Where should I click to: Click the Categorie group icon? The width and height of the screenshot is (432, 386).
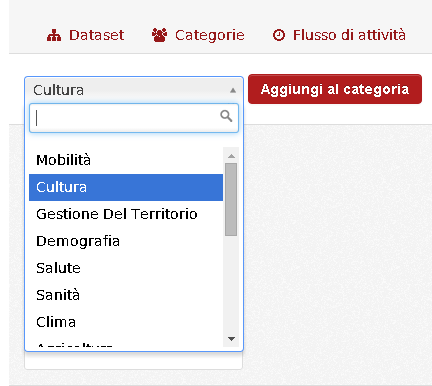[x=159, y=35]
